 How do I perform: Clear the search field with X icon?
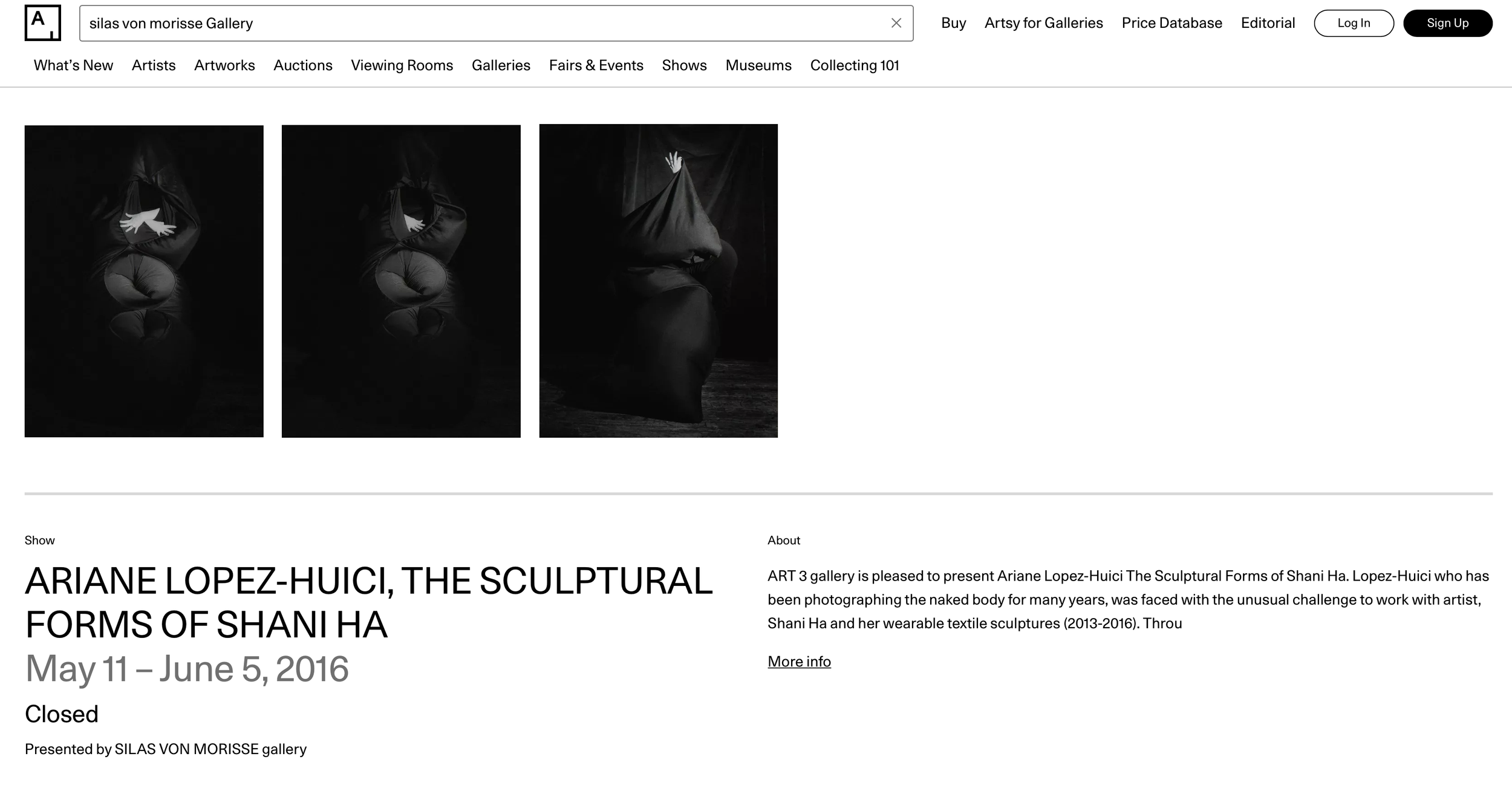click(896, 23)
